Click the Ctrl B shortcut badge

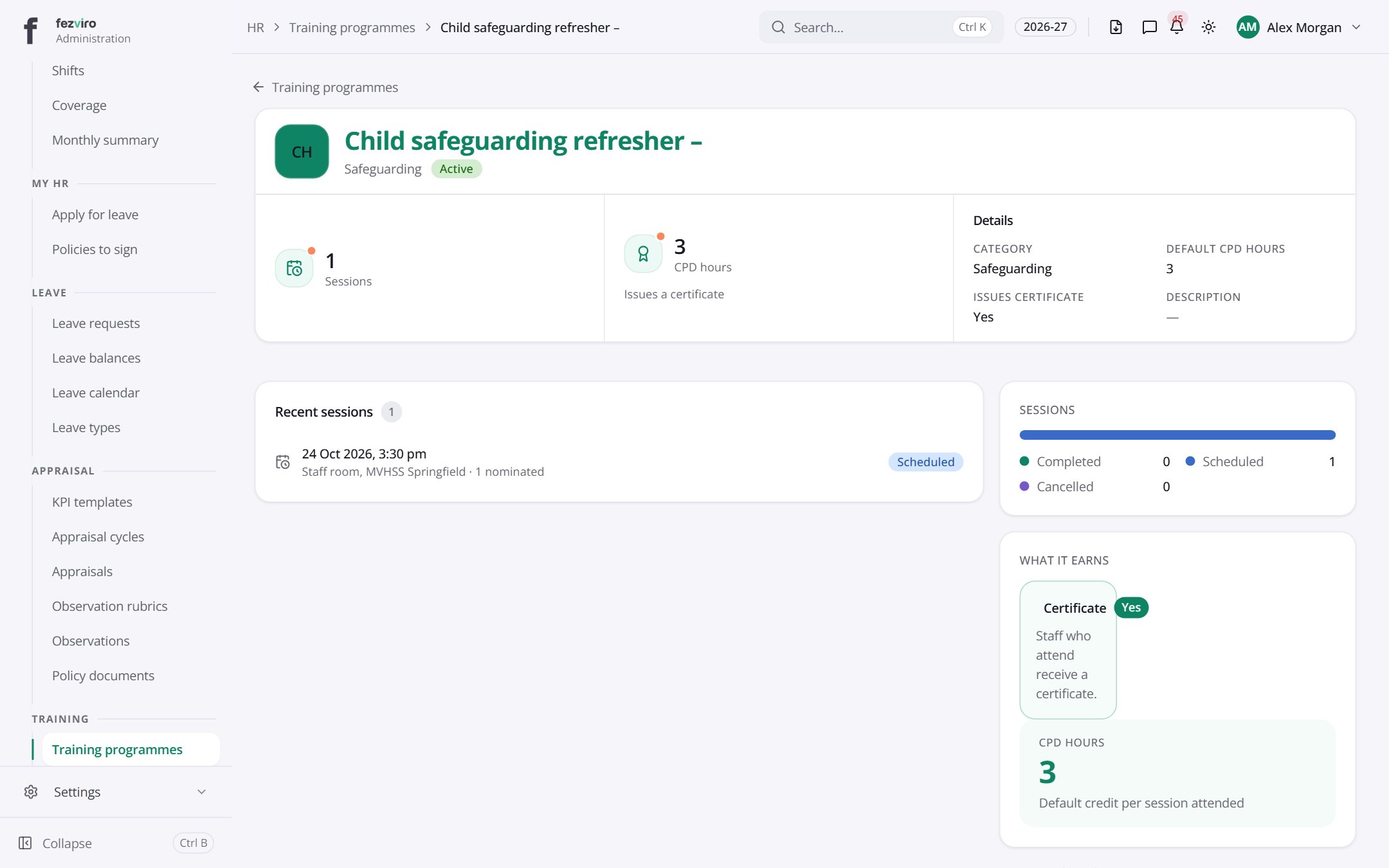193,843
